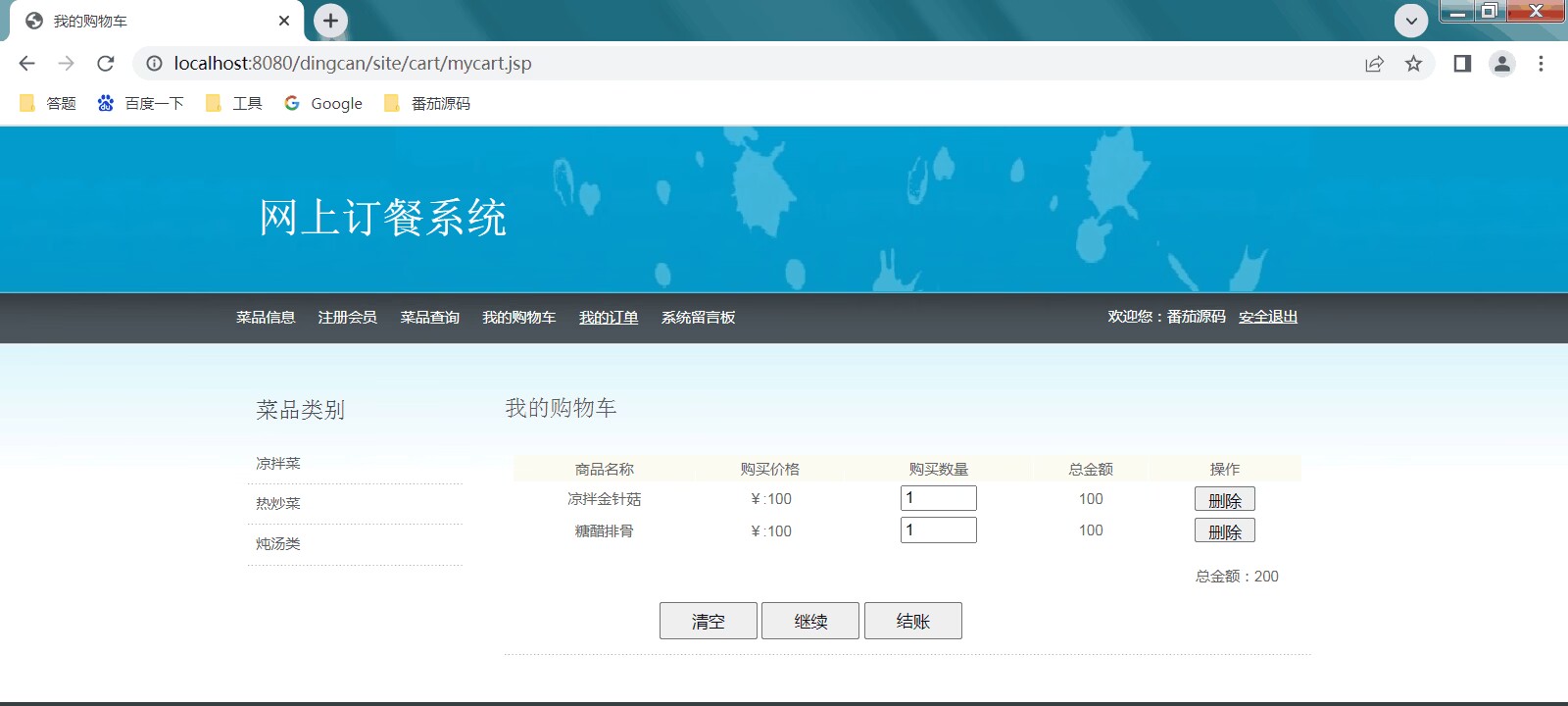Click the 糖醋排骨 product name
Viewport: 1568px width, 706px height.
[605, 531]
